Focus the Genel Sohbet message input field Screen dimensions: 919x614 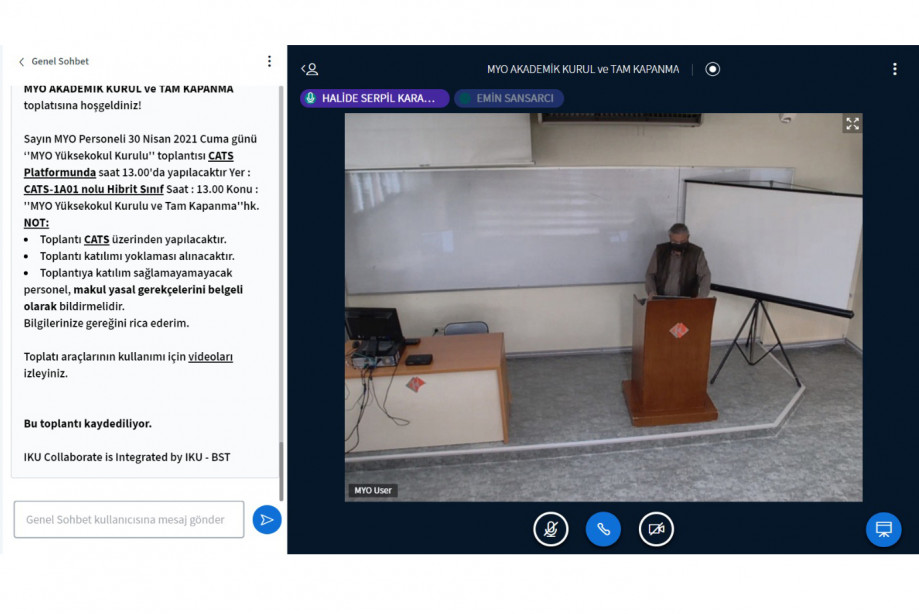(x=129, y=519)
